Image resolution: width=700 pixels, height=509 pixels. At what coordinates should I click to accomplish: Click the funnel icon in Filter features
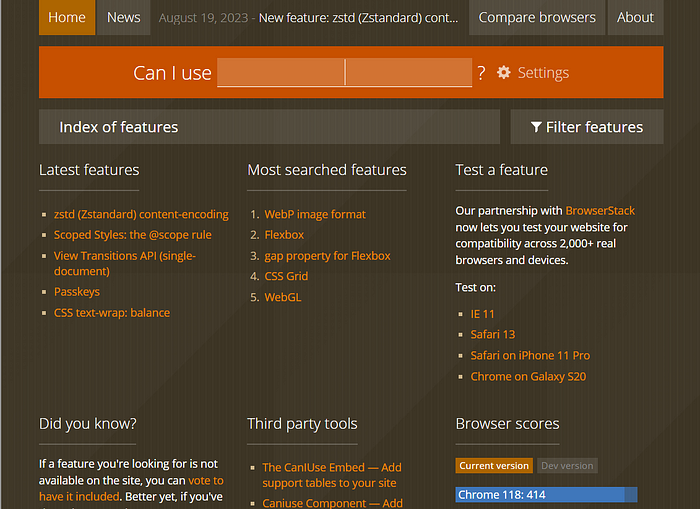(x=536, y=127)
